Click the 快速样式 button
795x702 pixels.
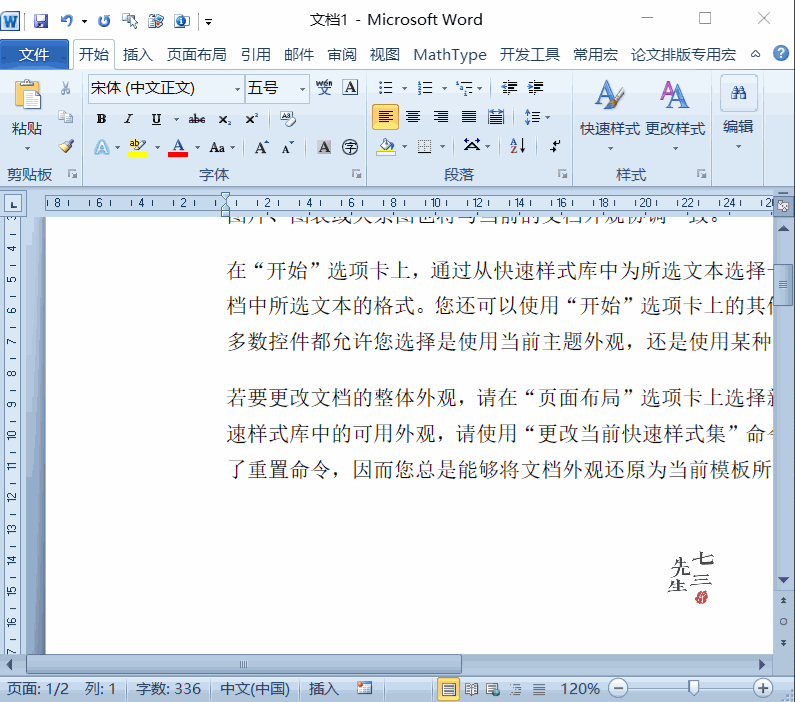(610, 116)
